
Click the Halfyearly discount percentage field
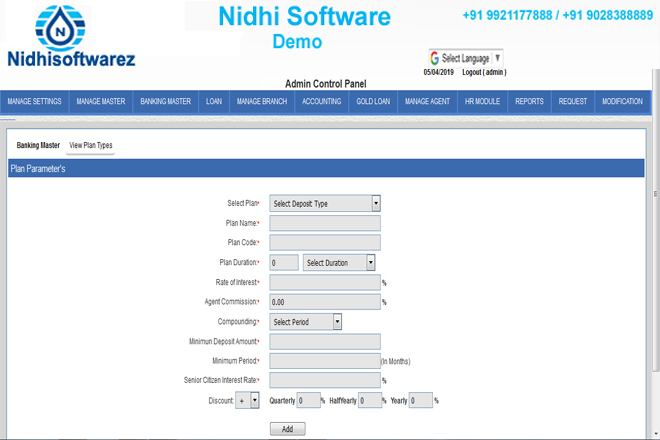point(370,400)
